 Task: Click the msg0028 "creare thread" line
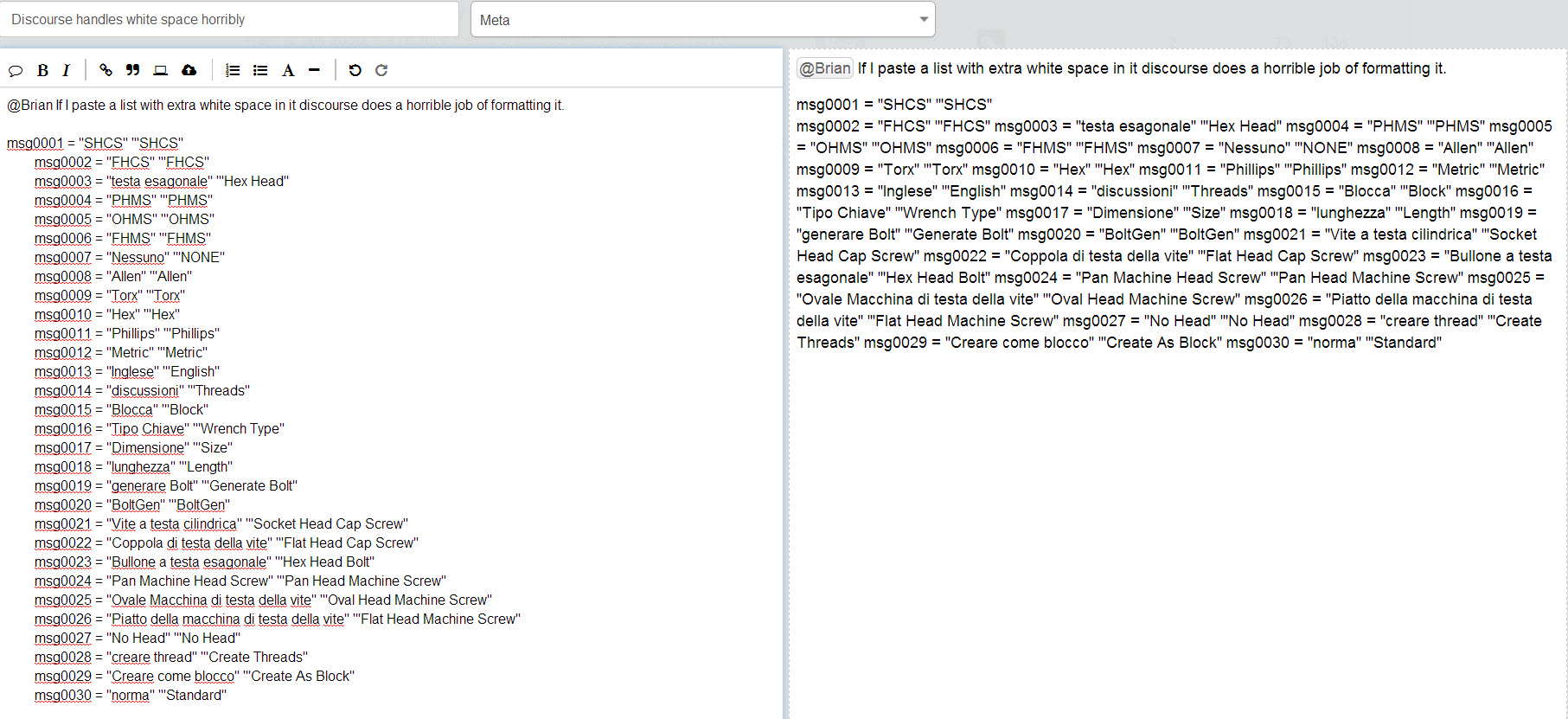click(x=171, y=658)
